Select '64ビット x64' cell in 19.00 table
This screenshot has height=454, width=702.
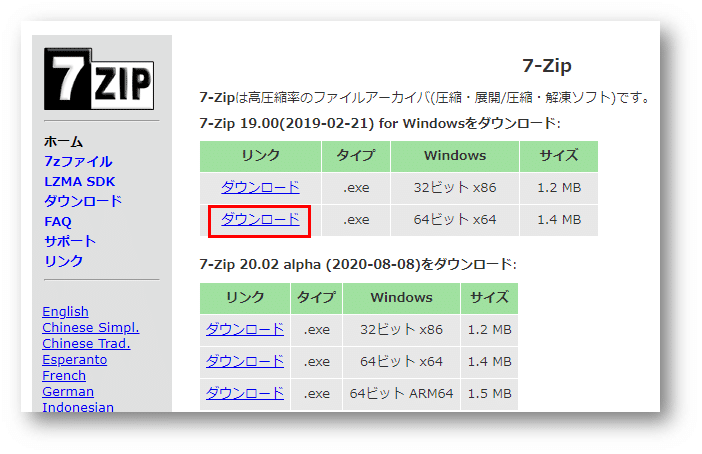pyautogui.click(x=455, y=220)
